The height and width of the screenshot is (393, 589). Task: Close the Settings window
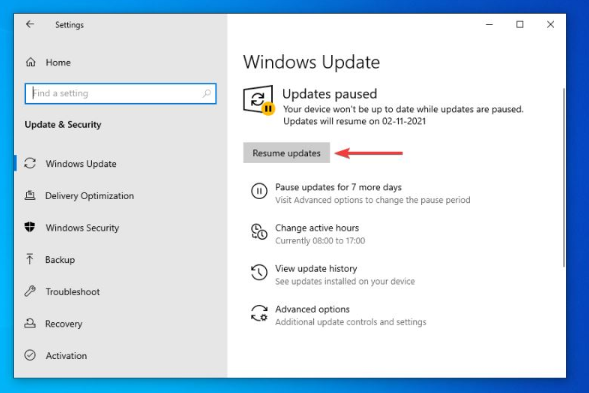click(550, 24)
